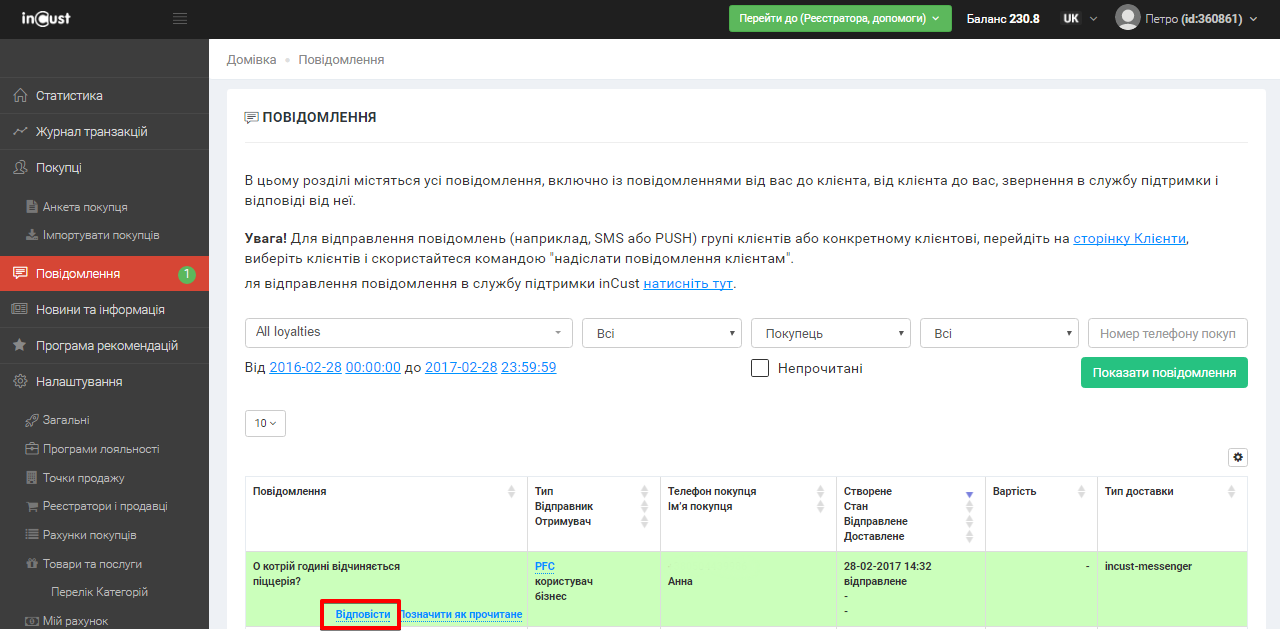The image size is (1280, 635).
Task: Click the Статистика home icon
Action: click(x=19, y=96)
